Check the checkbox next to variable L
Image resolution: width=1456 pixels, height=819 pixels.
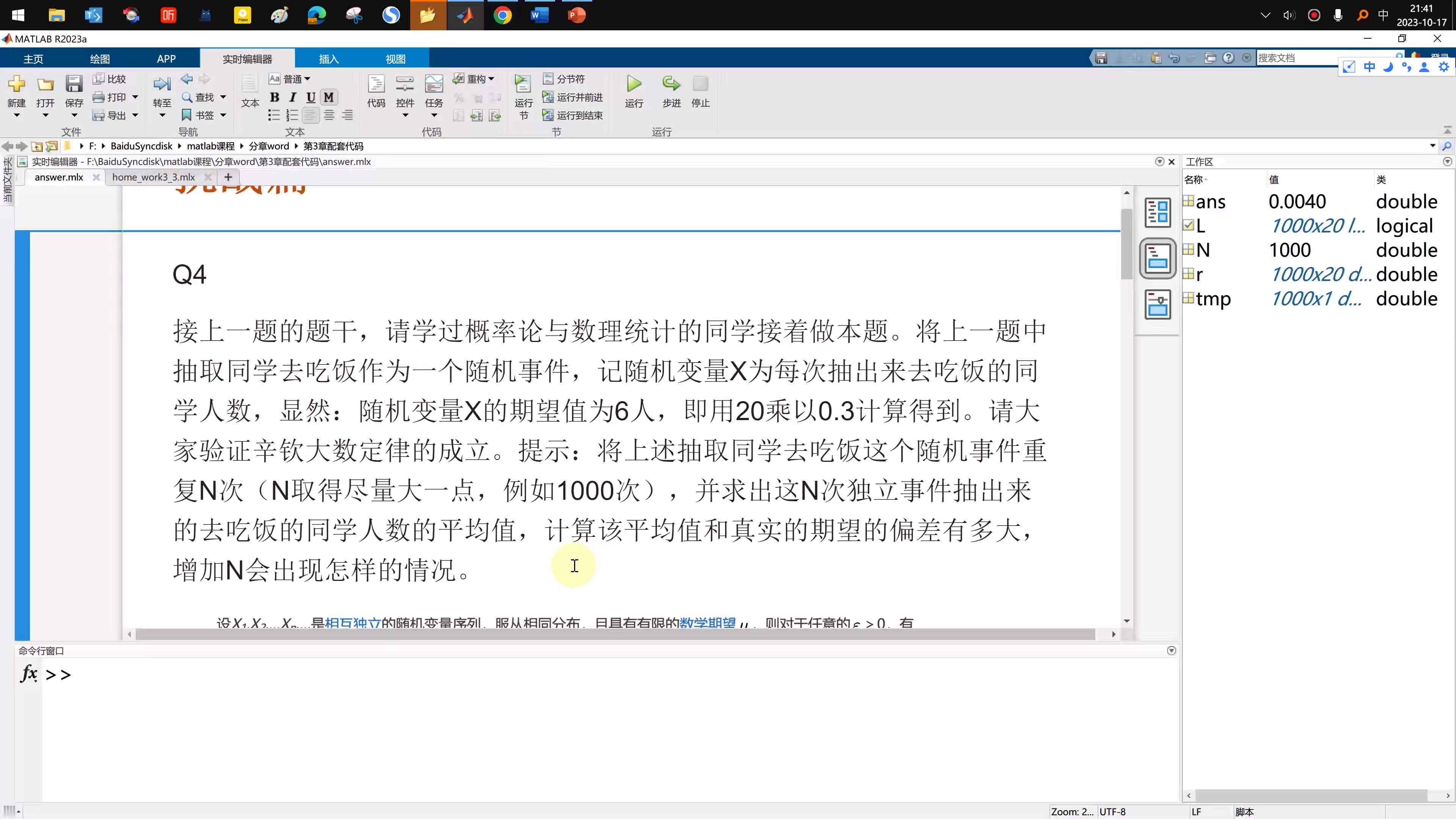click(x=1189, y=224)
